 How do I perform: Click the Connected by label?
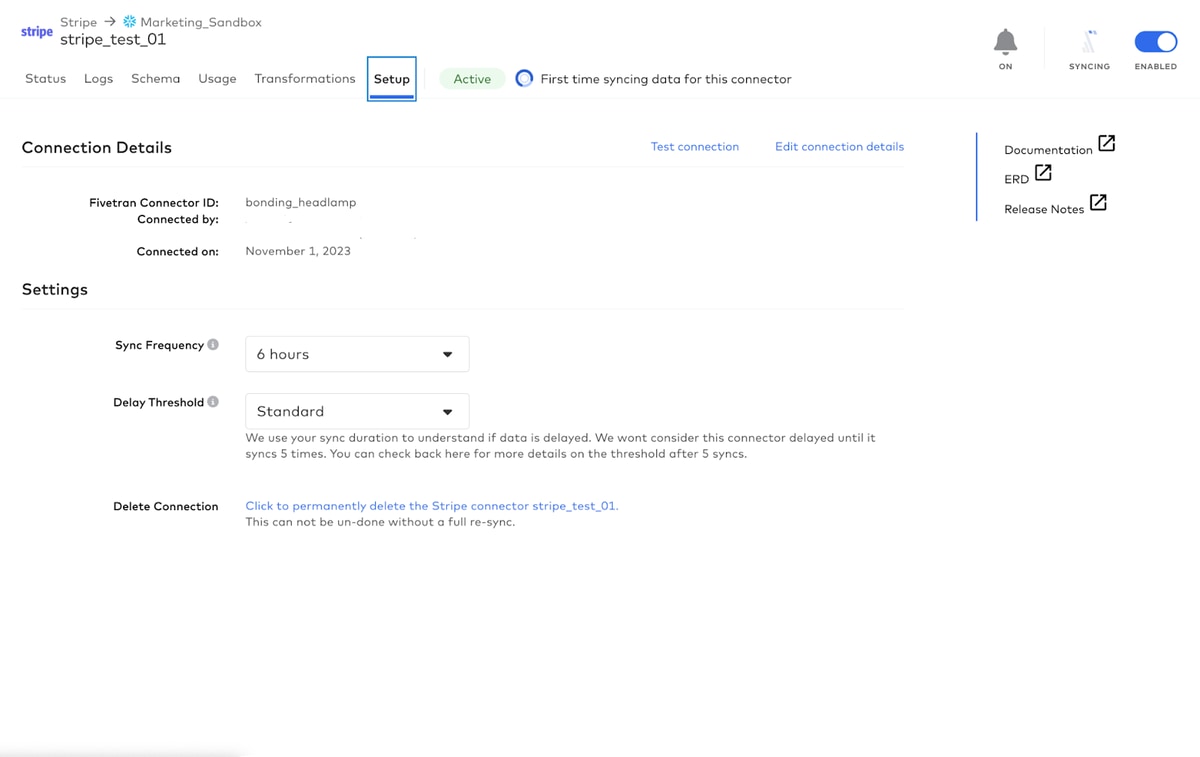click(178, 219)
